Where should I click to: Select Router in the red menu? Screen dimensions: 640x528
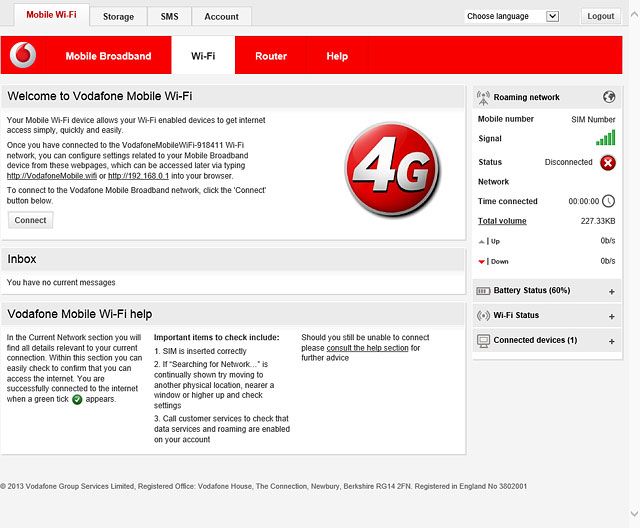point(271,56)
